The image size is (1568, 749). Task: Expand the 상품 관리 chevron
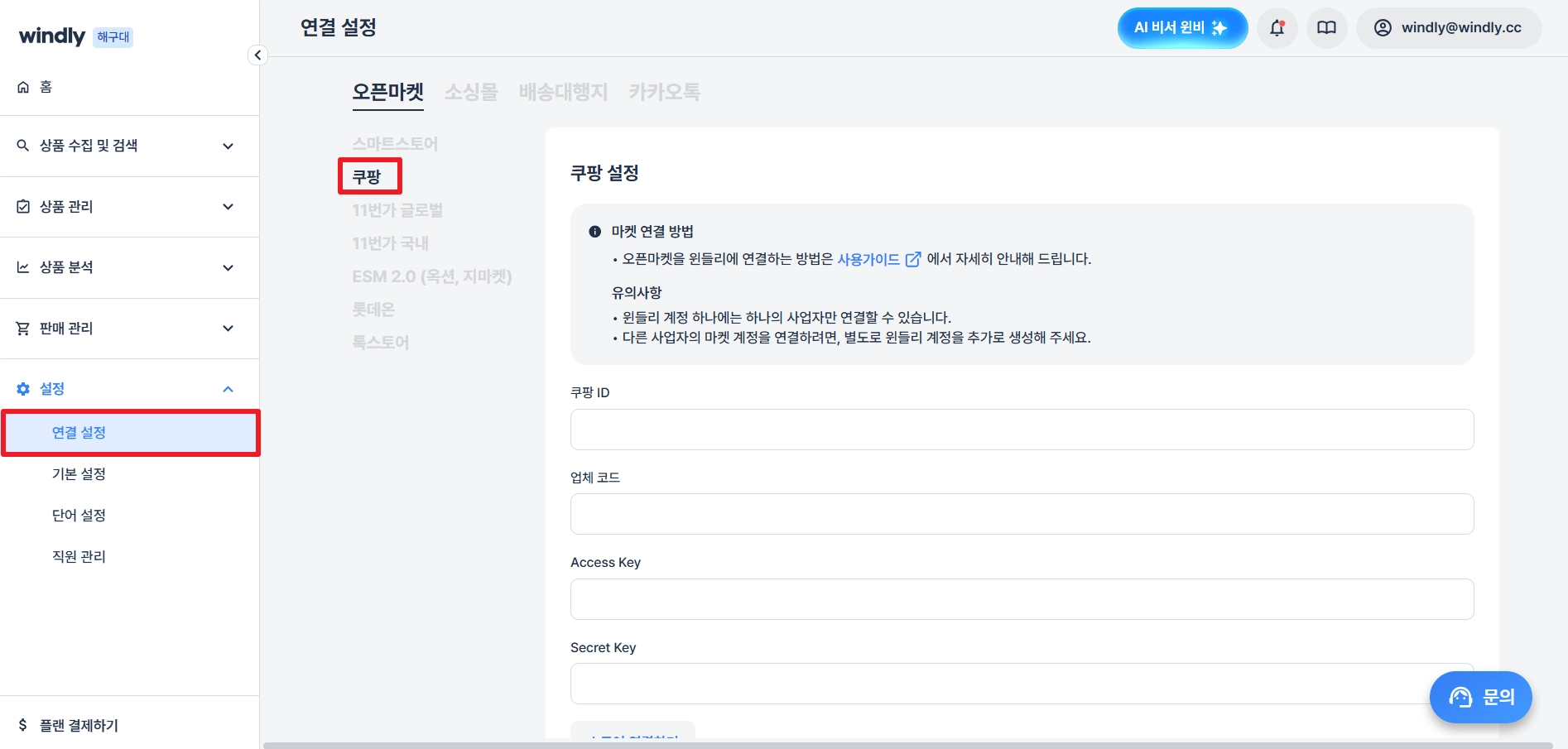tap(228, 207)
